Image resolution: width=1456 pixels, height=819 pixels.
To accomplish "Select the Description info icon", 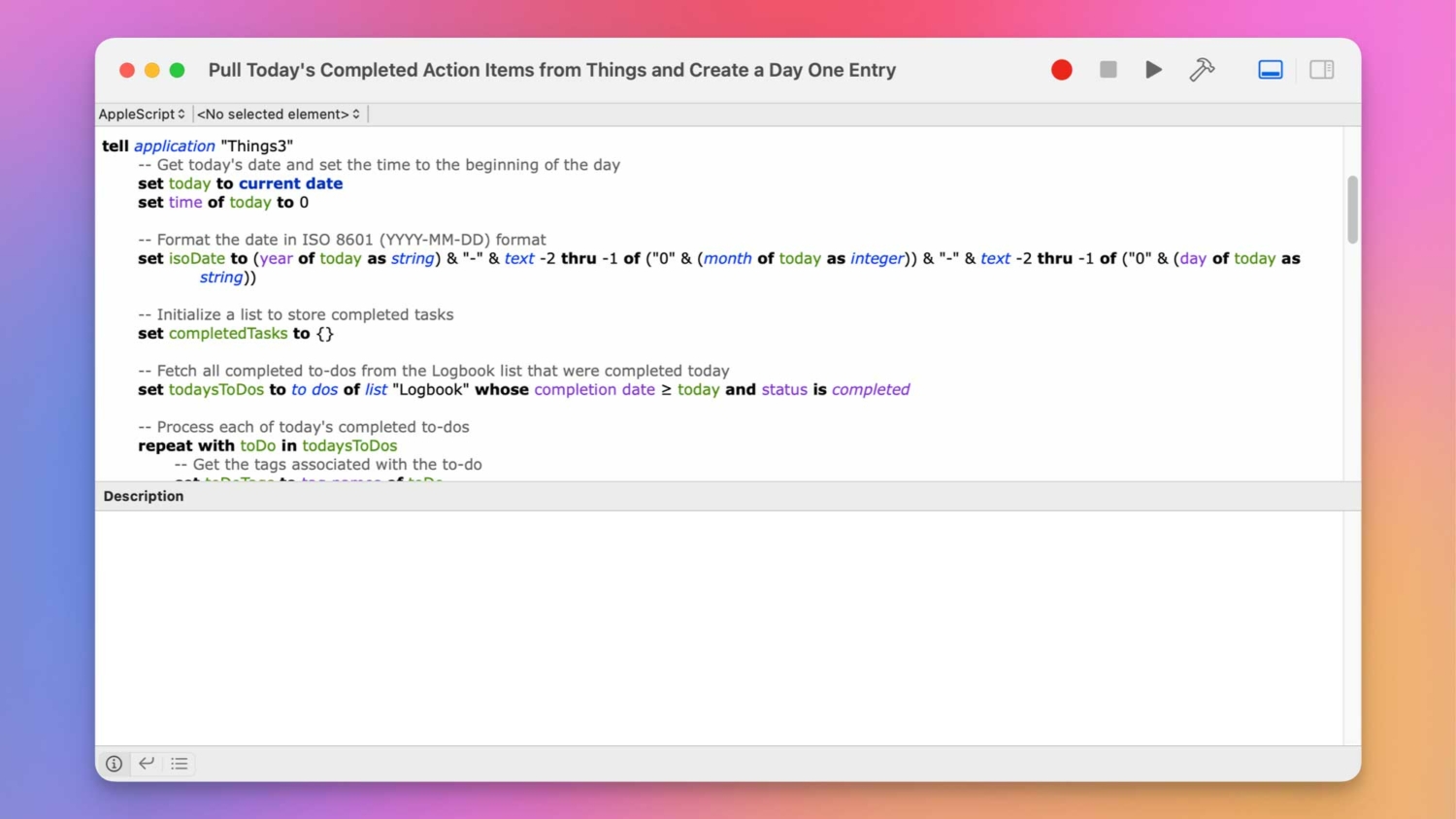I will click(x=114, y=764).
